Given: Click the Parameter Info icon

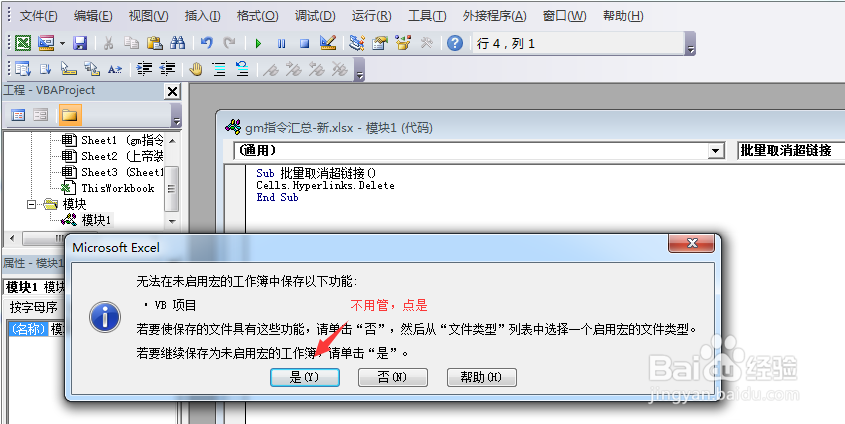Looking at the screenshot, I should pyautogui.click(x=92, y=69).
